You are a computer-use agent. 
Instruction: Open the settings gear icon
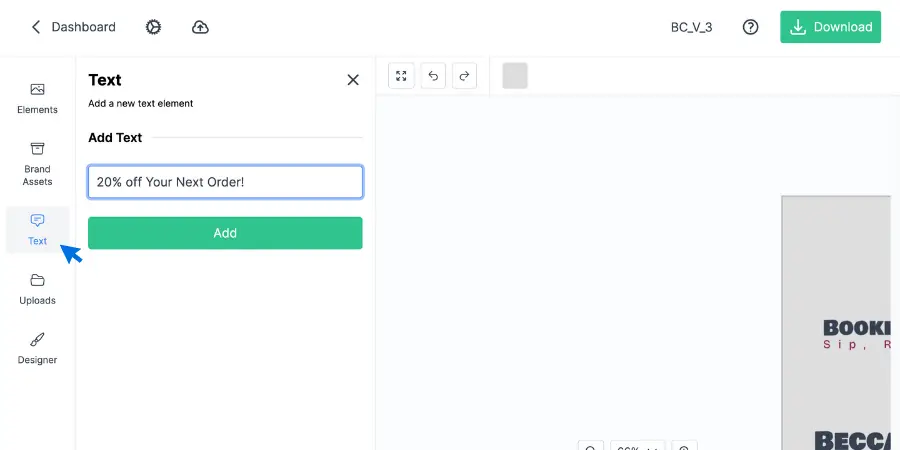point(153,27)
